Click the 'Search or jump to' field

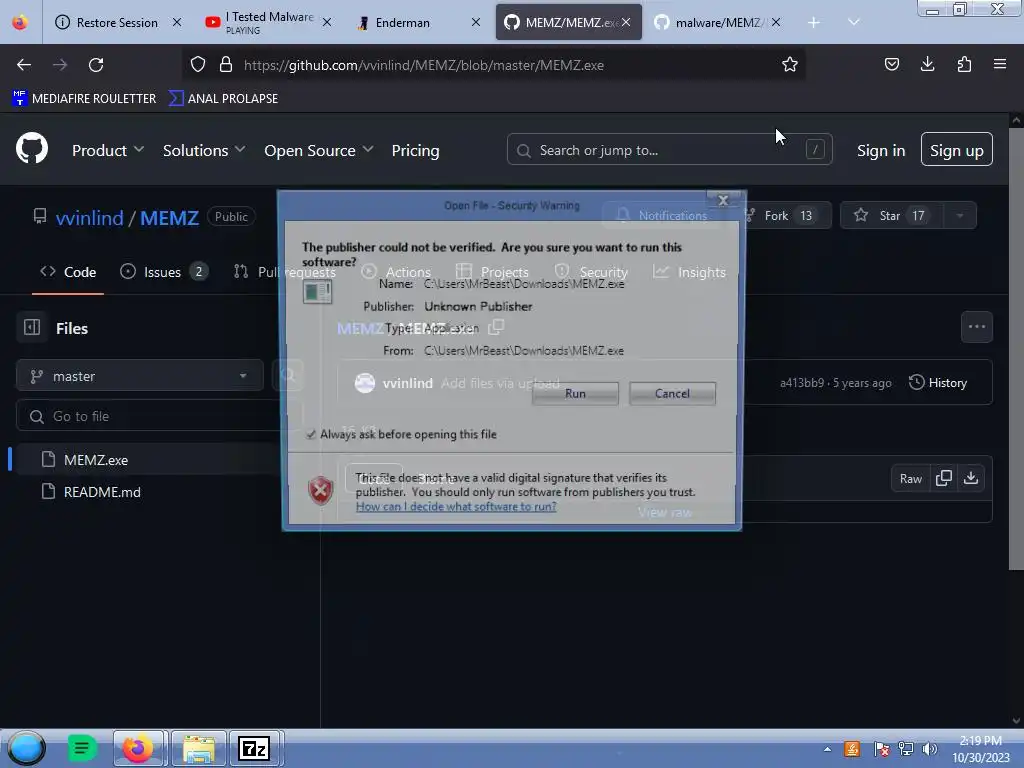669,150
